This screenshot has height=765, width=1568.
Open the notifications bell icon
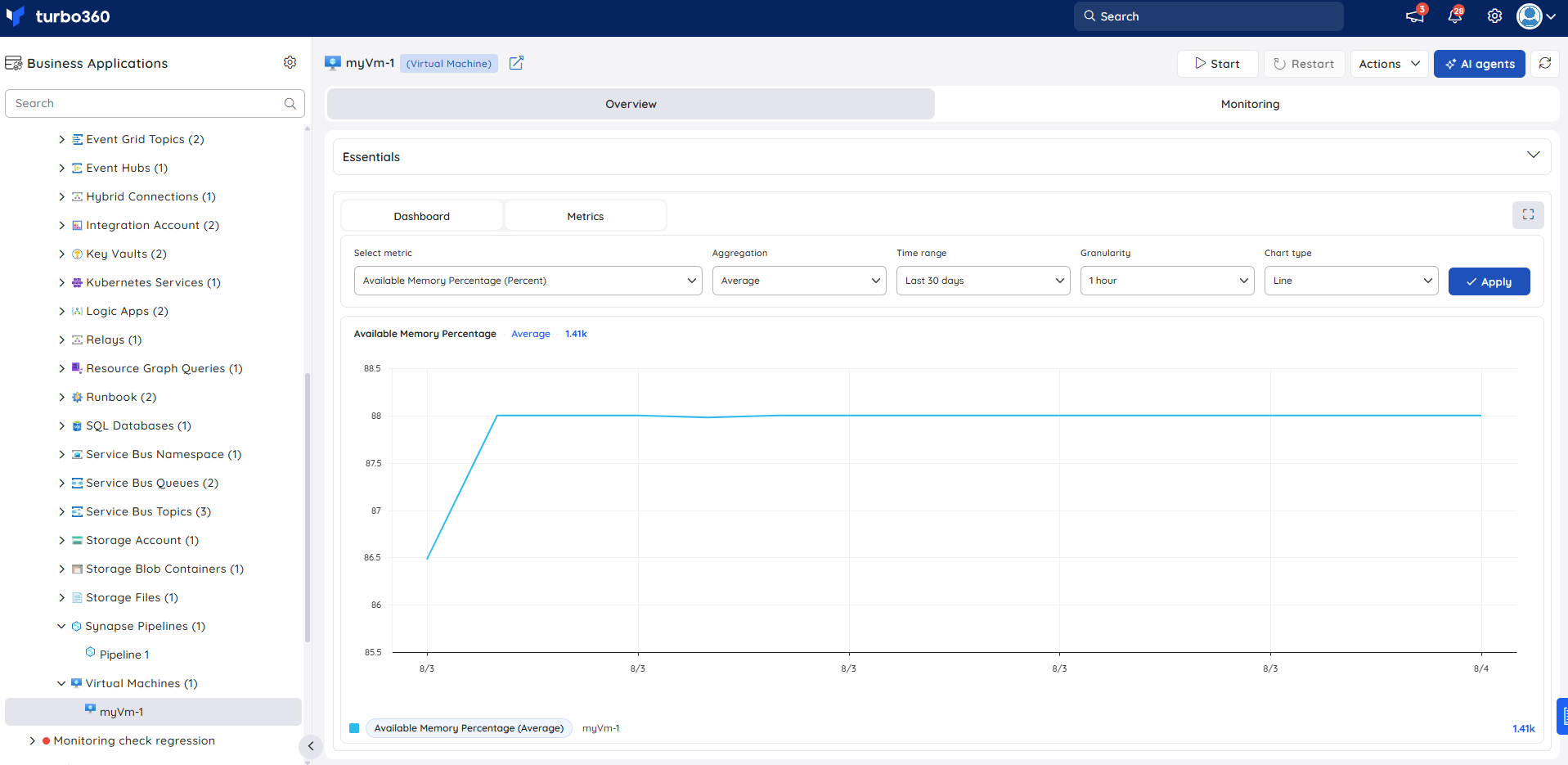coord(1455,16)
